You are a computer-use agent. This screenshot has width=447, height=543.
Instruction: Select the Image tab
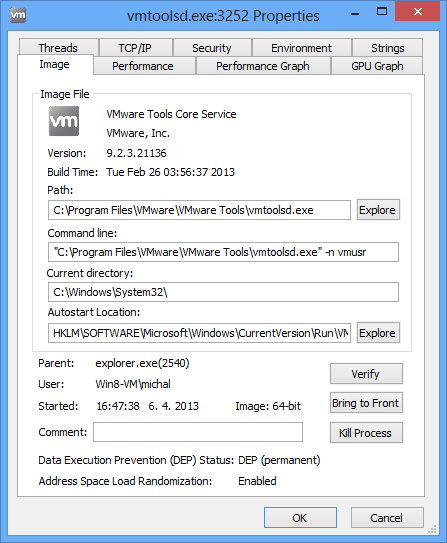click(54, 64)
